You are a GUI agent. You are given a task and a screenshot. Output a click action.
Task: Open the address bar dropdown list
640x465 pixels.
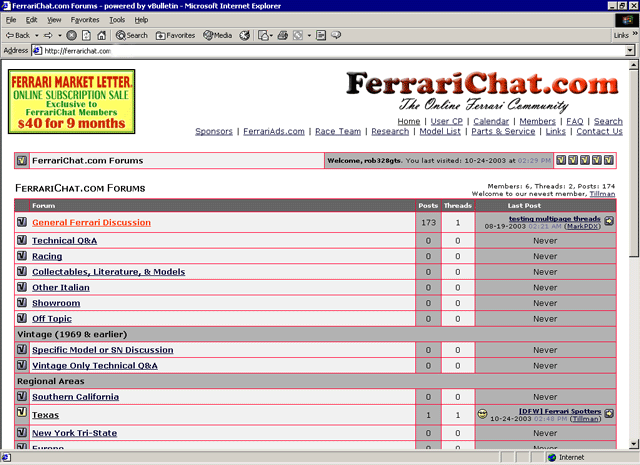(630, 51)
